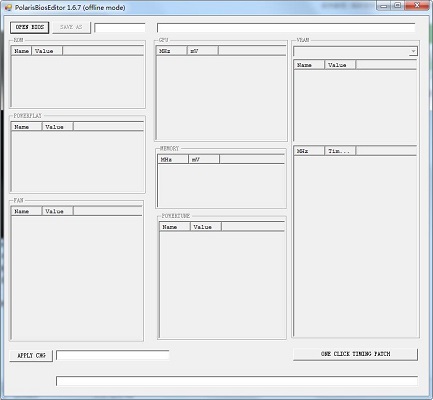This screenshot has height=400, width=433.
Task: Open the VRAM dropdown list
Action: pyautogui.click(x=413, y=51)
